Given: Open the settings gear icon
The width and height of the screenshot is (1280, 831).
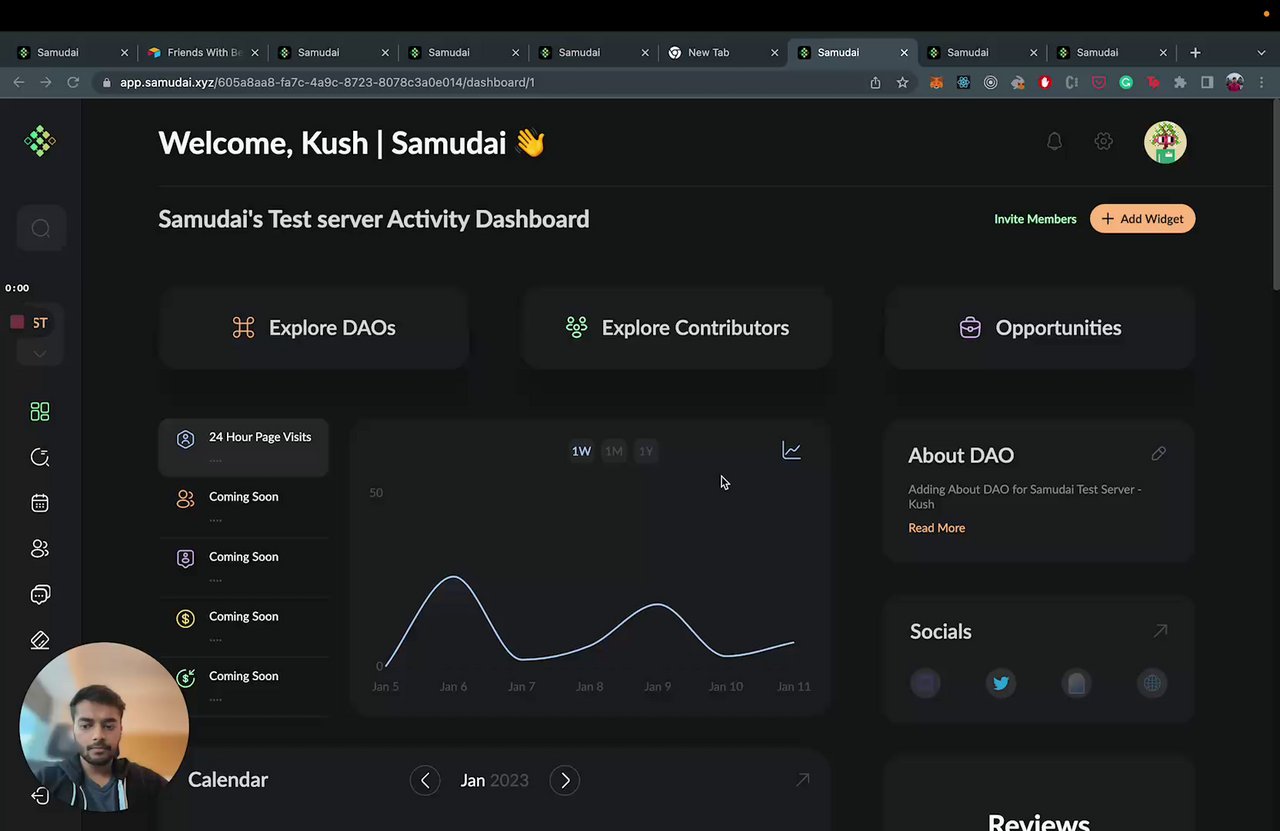Looking at the screenshot, I should (x=1103, y=142).
